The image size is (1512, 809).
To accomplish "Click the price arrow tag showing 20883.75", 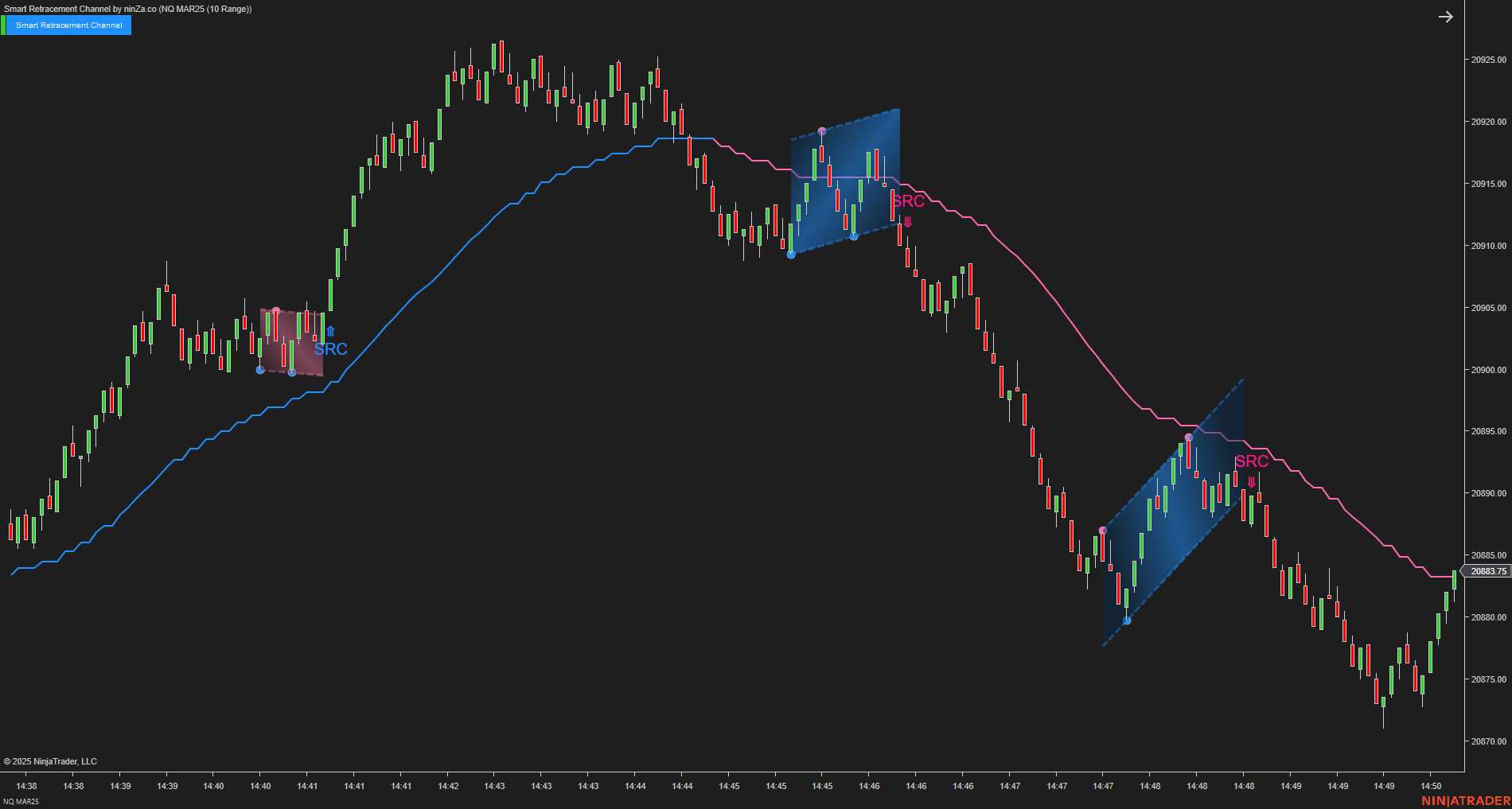I will [1487, 570].
